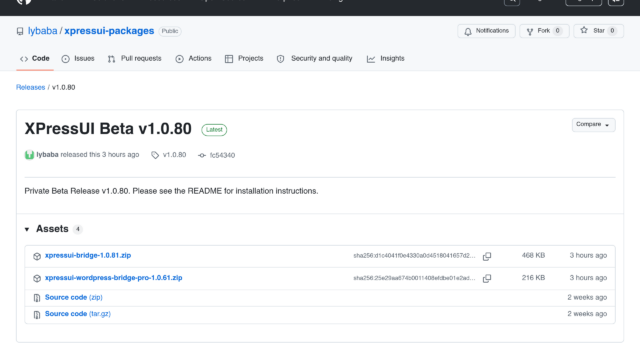Download Source code (tar.gz)

point(78,314)
